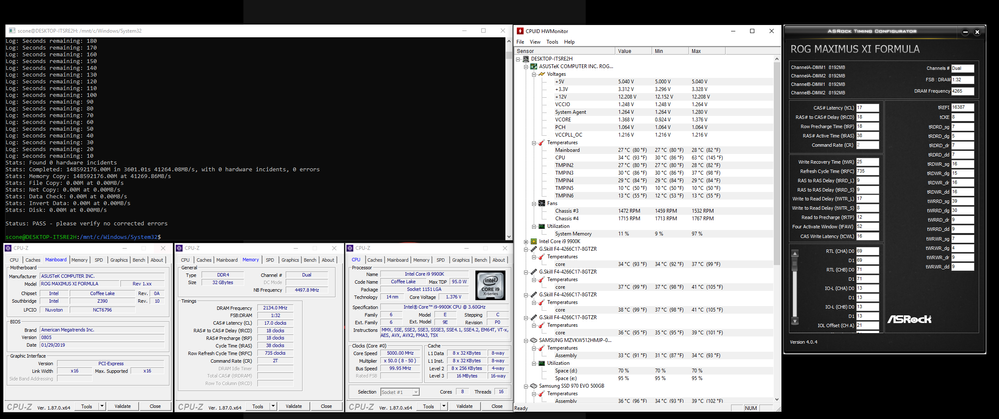Click the DRAM Frequency field in ASRock configurator
999x419 pixels.
click(x=963, y=91)
